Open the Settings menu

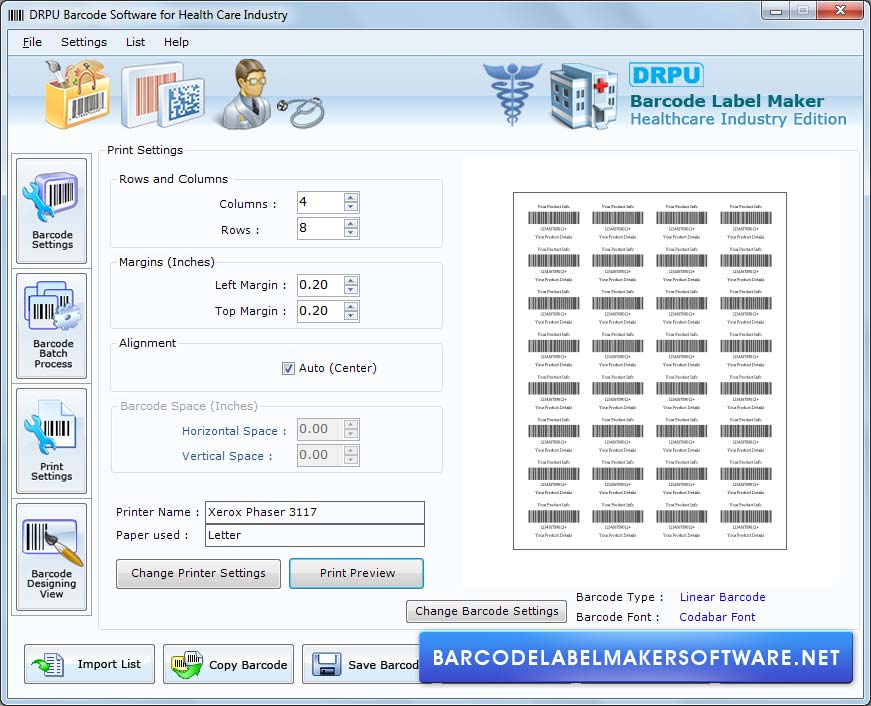click(x=84, y=42)
